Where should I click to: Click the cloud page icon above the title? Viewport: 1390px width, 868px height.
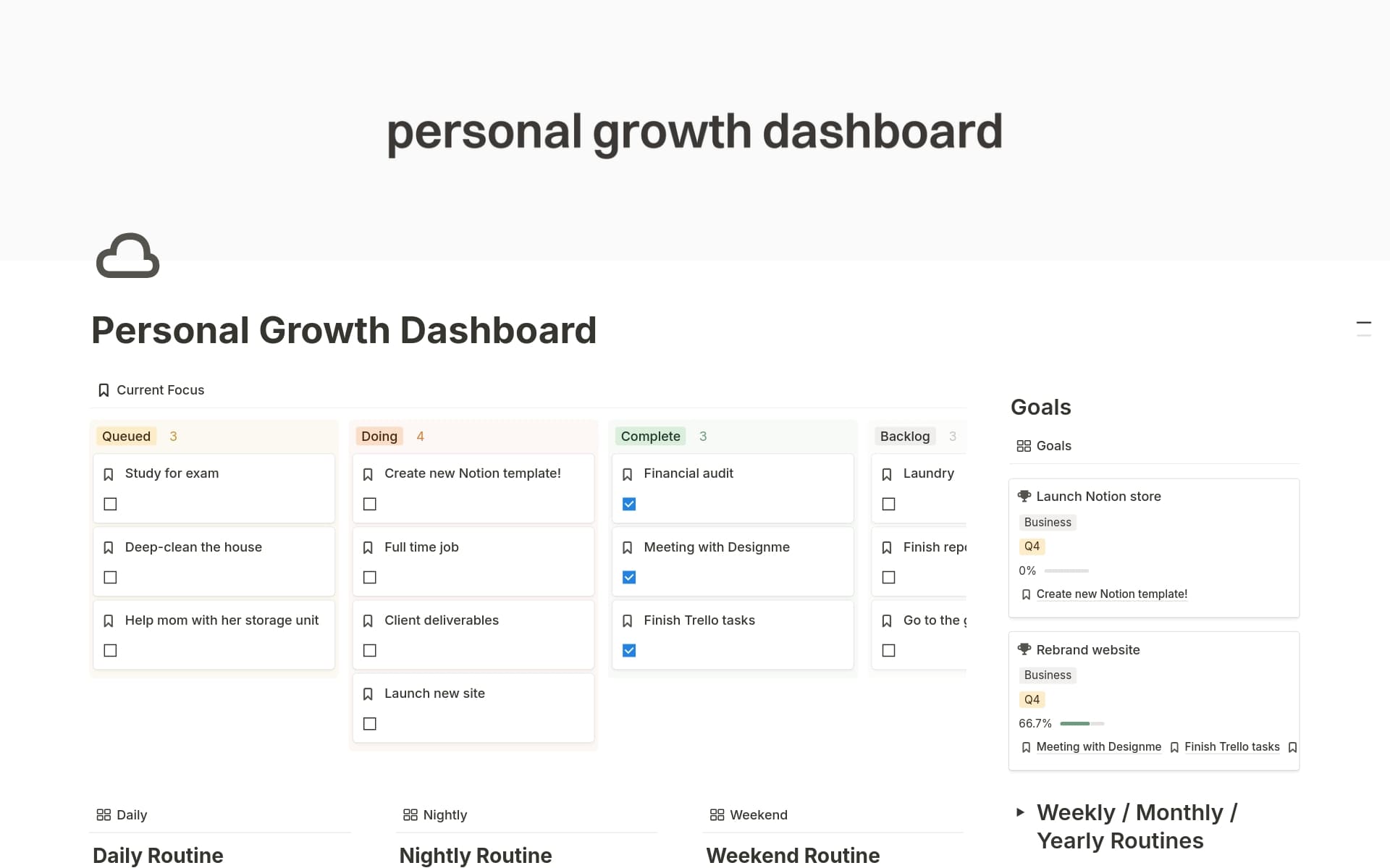click(x=127, y=256)
